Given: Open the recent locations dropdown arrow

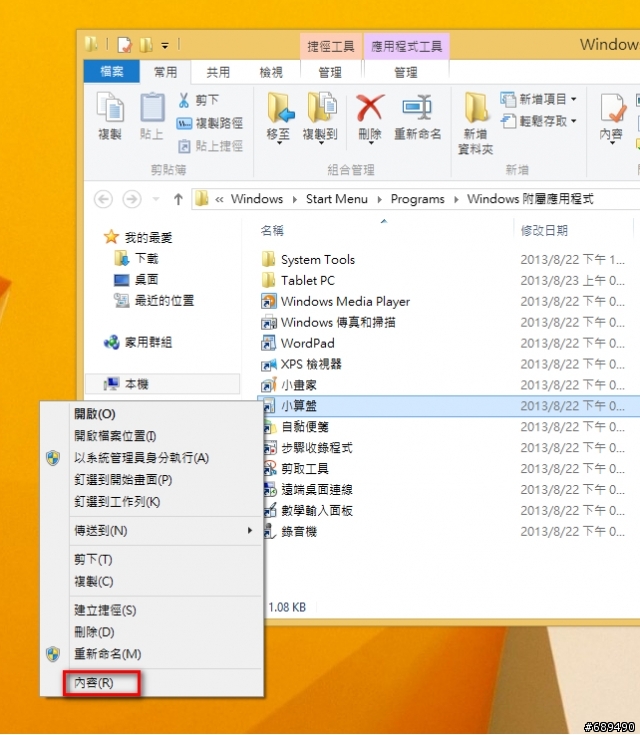Looking at the screenshot, I should [156, 200].
